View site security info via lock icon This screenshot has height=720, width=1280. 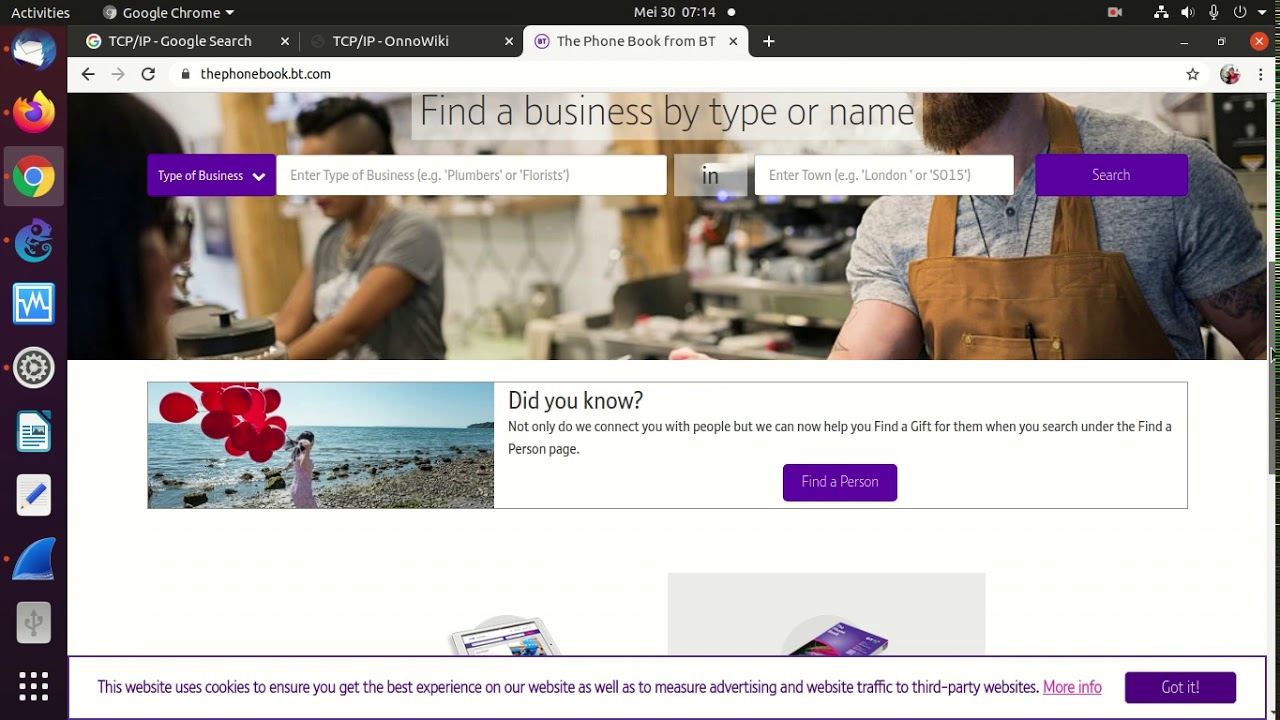(184, 74)
